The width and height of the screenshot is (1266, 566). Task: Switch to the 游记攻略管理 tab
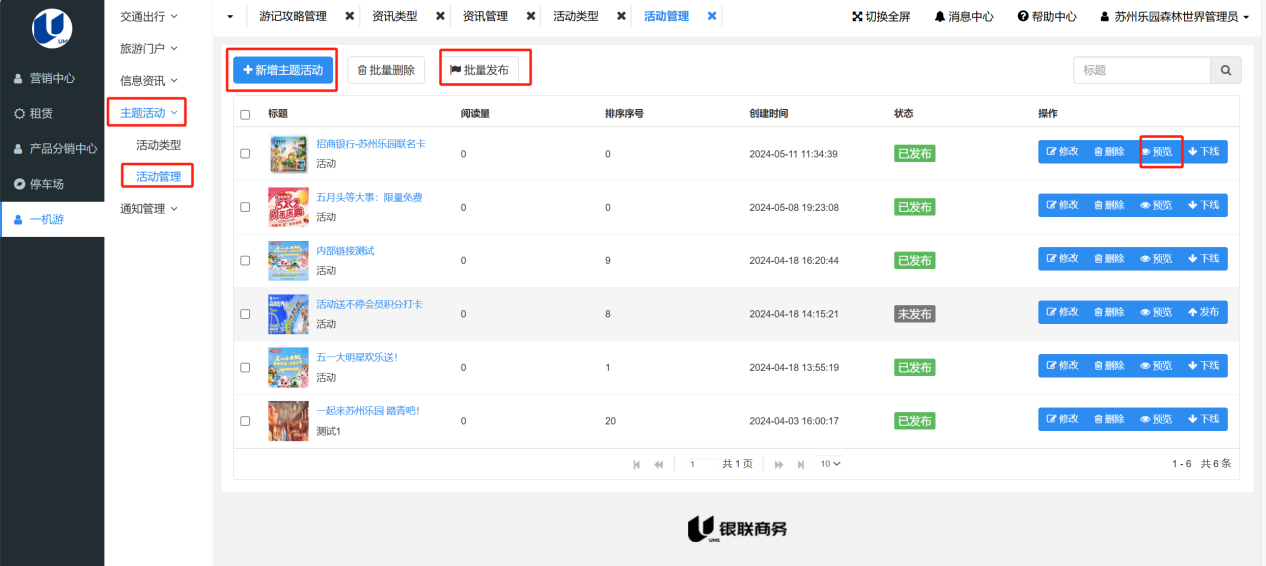click(x=293, y=17)
